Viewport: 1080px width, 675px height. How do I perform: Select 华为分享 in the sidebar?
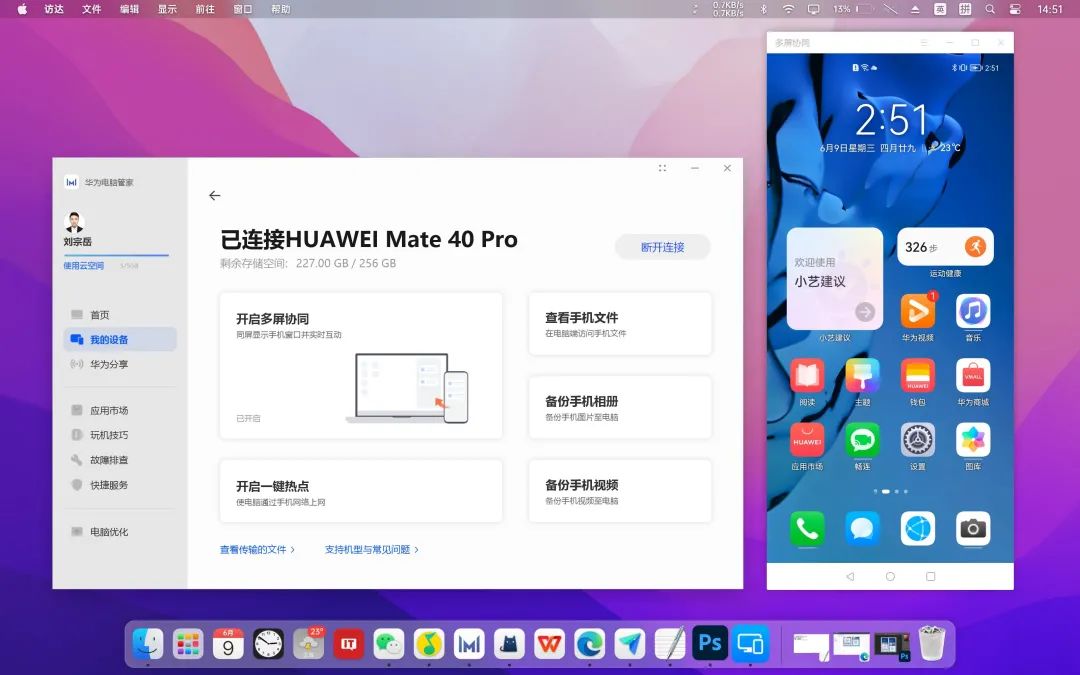pos(120,364)
